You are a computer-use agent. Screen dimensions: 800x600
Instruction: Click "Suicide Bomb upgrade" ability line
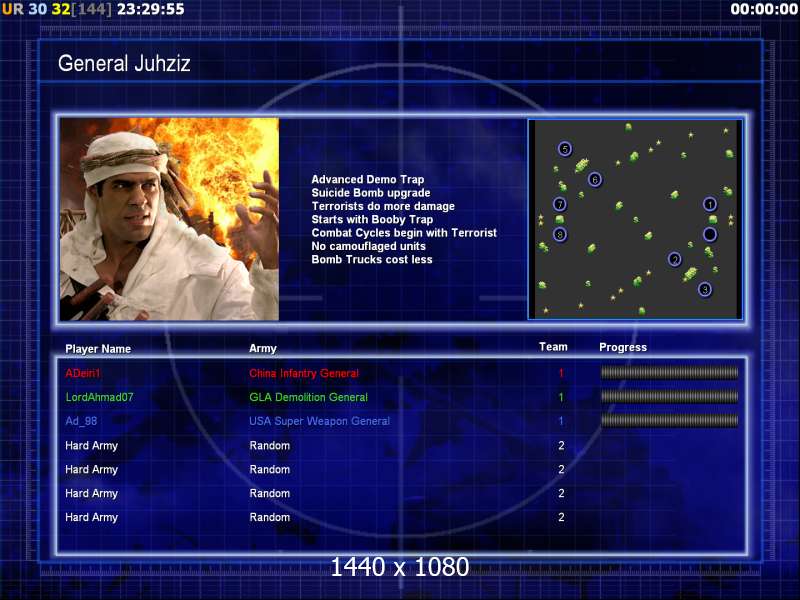pyautogui.click(x=371, y=193)
